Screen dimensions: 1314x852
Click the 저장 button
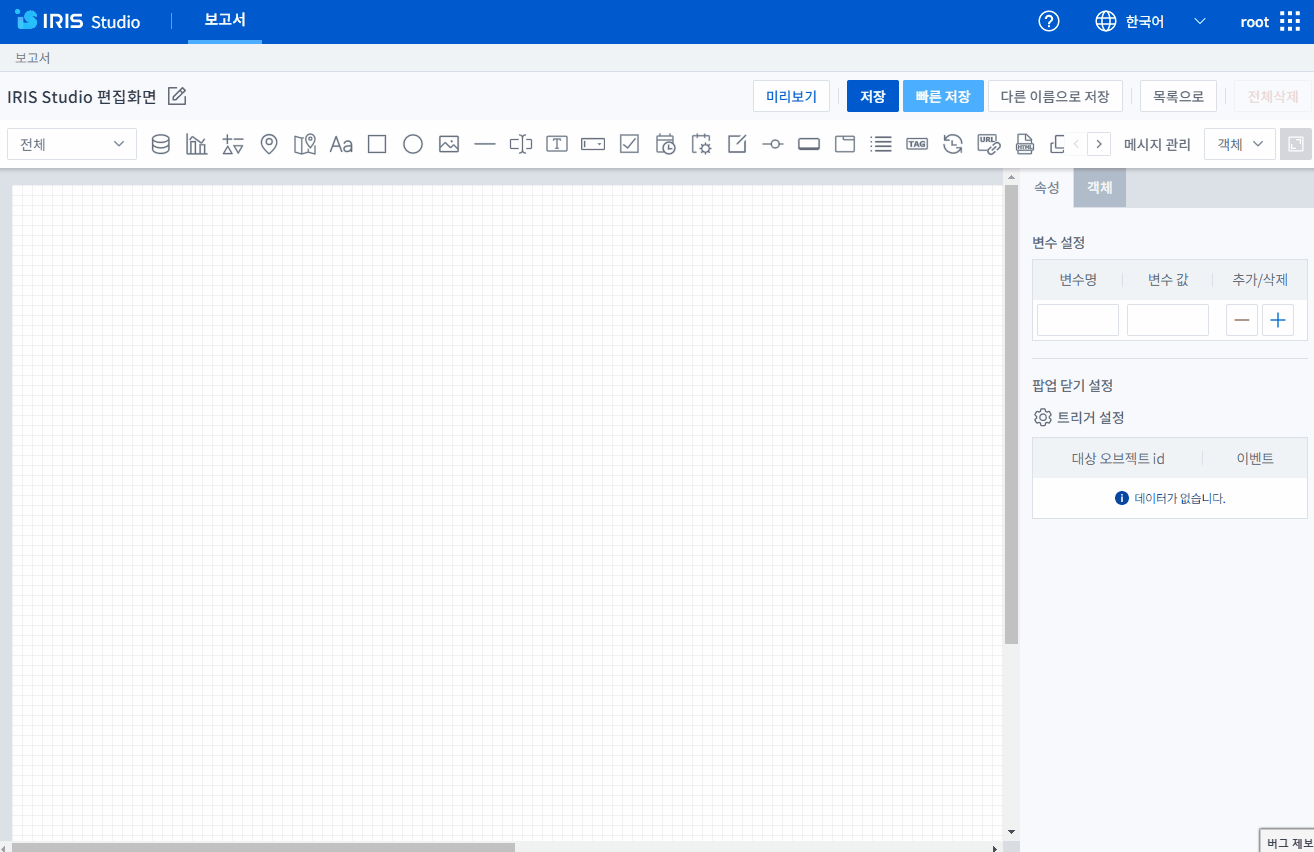click(873, 96)
